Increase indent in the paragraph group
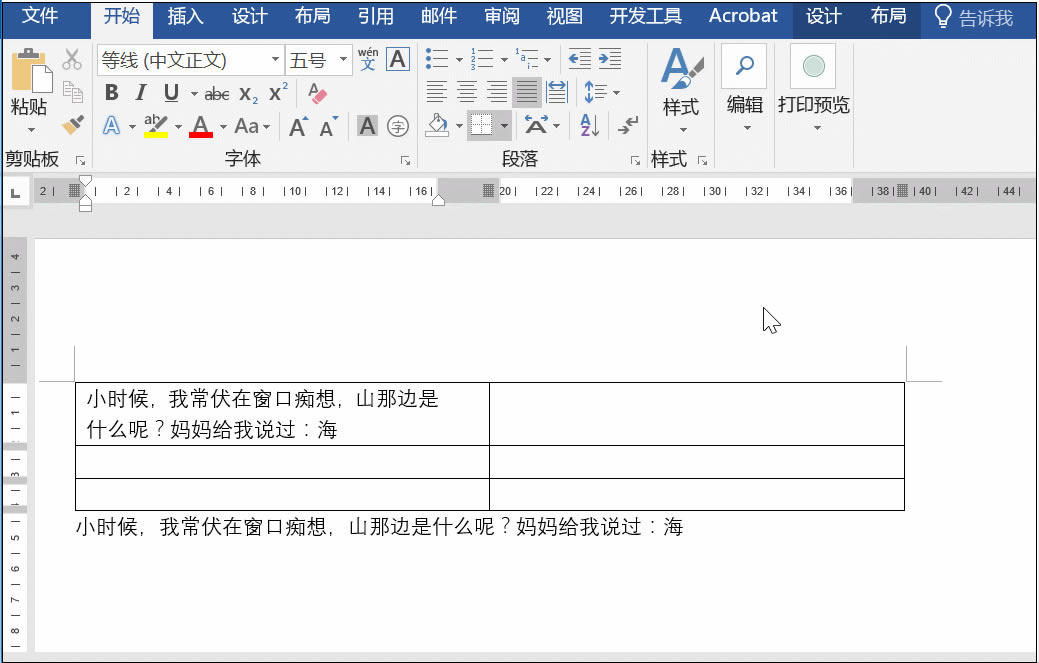Image resolution: width=1039 pixels, height=663 pixels. coord(610,59)
